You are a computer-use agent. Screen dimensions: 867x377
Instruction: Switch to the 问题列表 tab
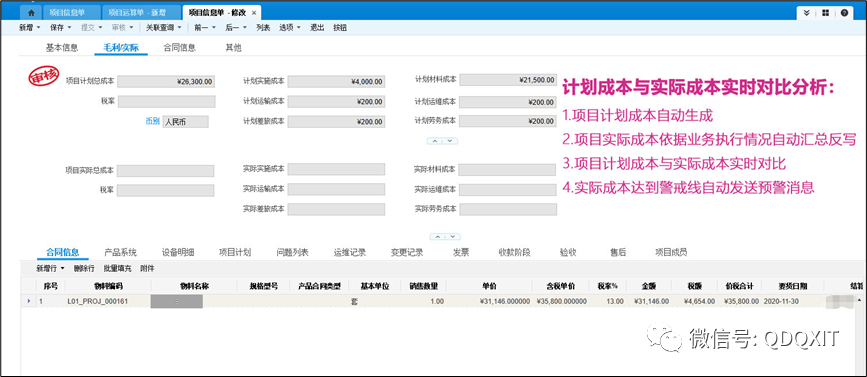tap(293, 253)
